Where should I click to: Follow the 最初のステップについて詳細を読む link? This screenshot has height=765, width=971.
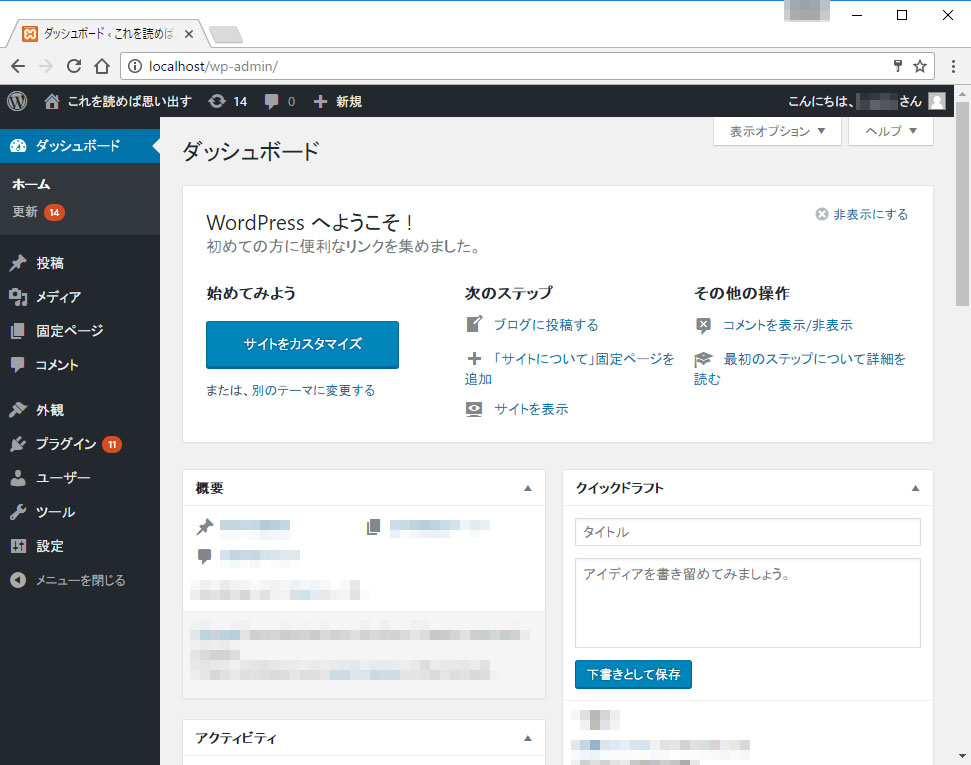[x=799, y=369]
